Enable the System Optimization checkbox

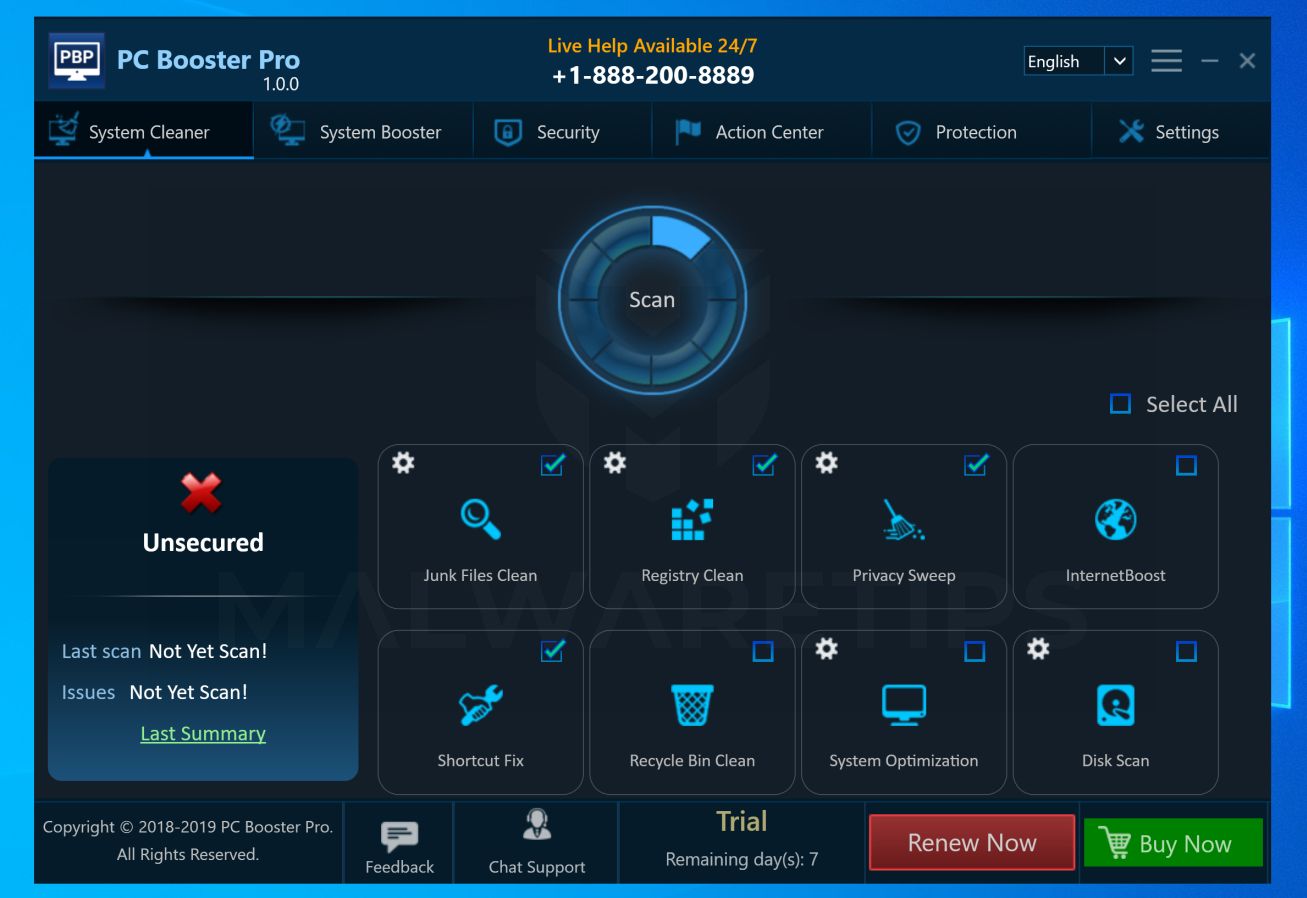click(975, 652)
